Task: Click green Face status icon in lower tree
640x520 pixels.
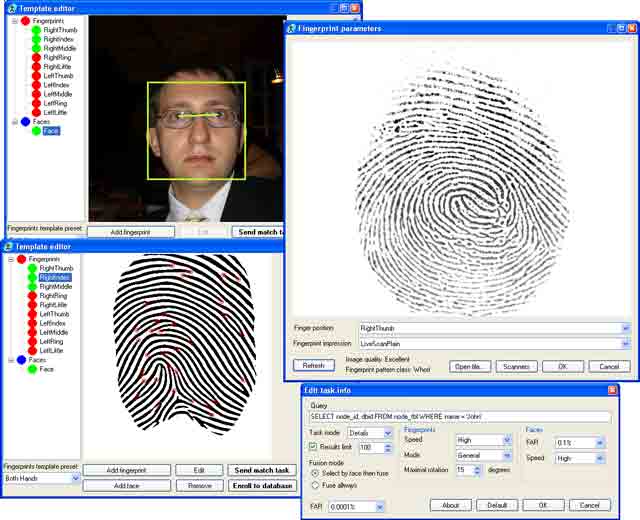Action: click(33, 369)
